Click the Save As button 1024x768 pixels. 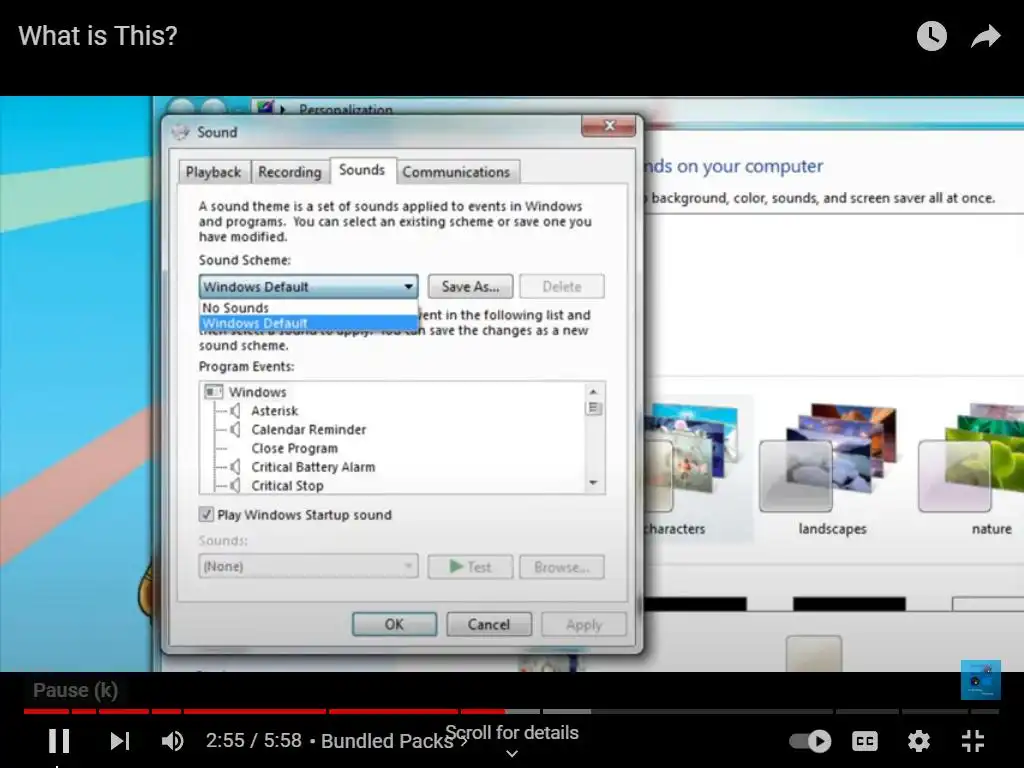click(470, 287)
